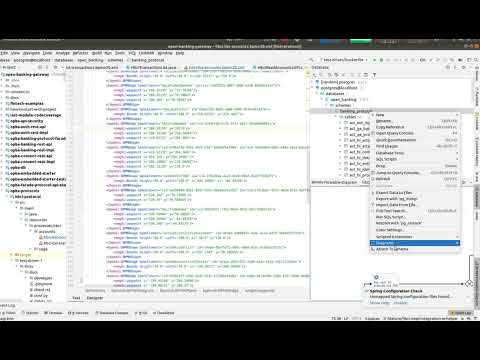Click the build hammer icon in toolbar

[312, 60]
